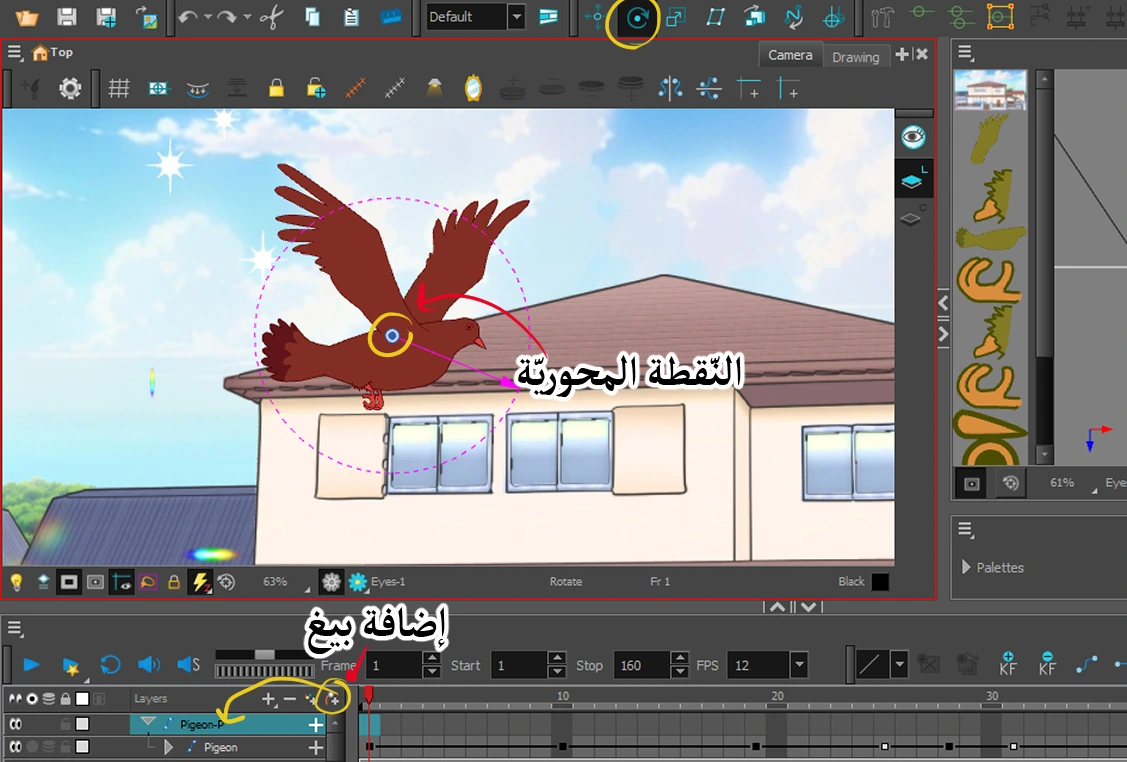The image size is (1127, 762).
Task: Open the 63% zoom level dropdown
Action: [x=307, y=589]
